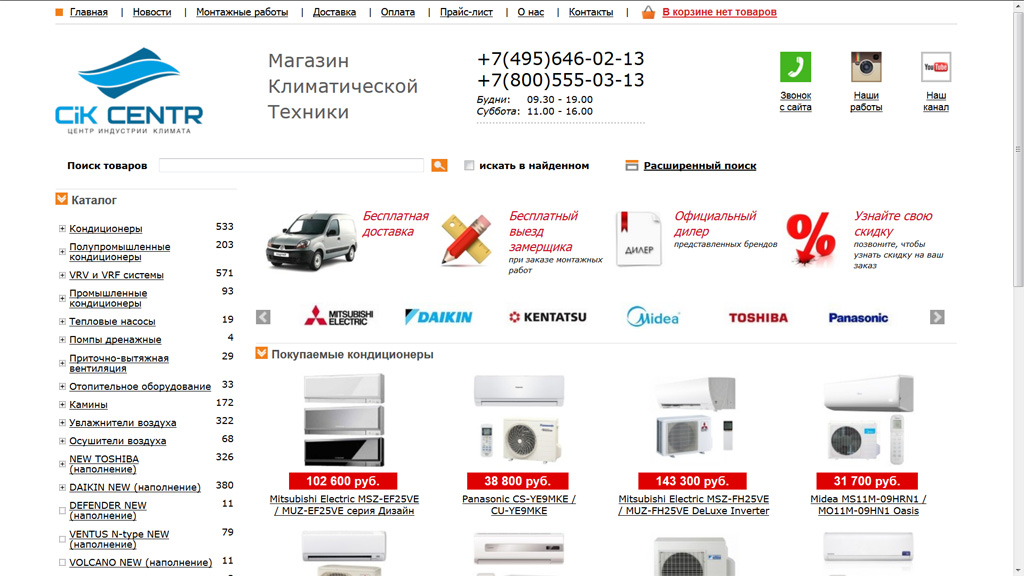
Task: Click the orange search magnifier button
Action: 440,166
